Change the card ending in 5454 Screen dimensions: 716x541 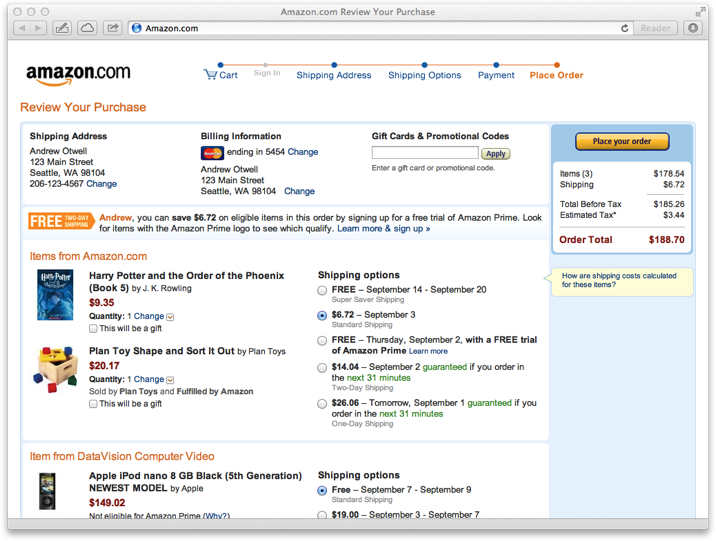click(303, 152)
